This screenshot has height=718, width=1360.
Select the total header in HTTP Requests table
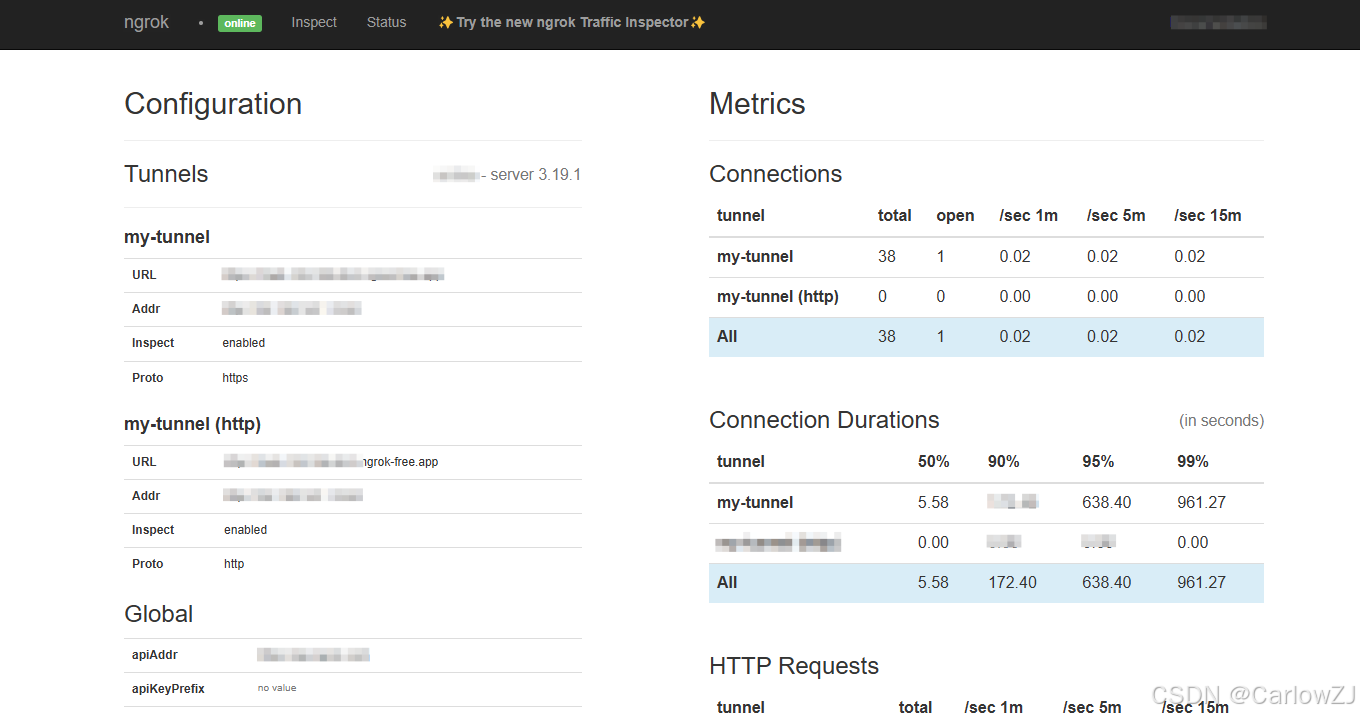coord(915,708)
